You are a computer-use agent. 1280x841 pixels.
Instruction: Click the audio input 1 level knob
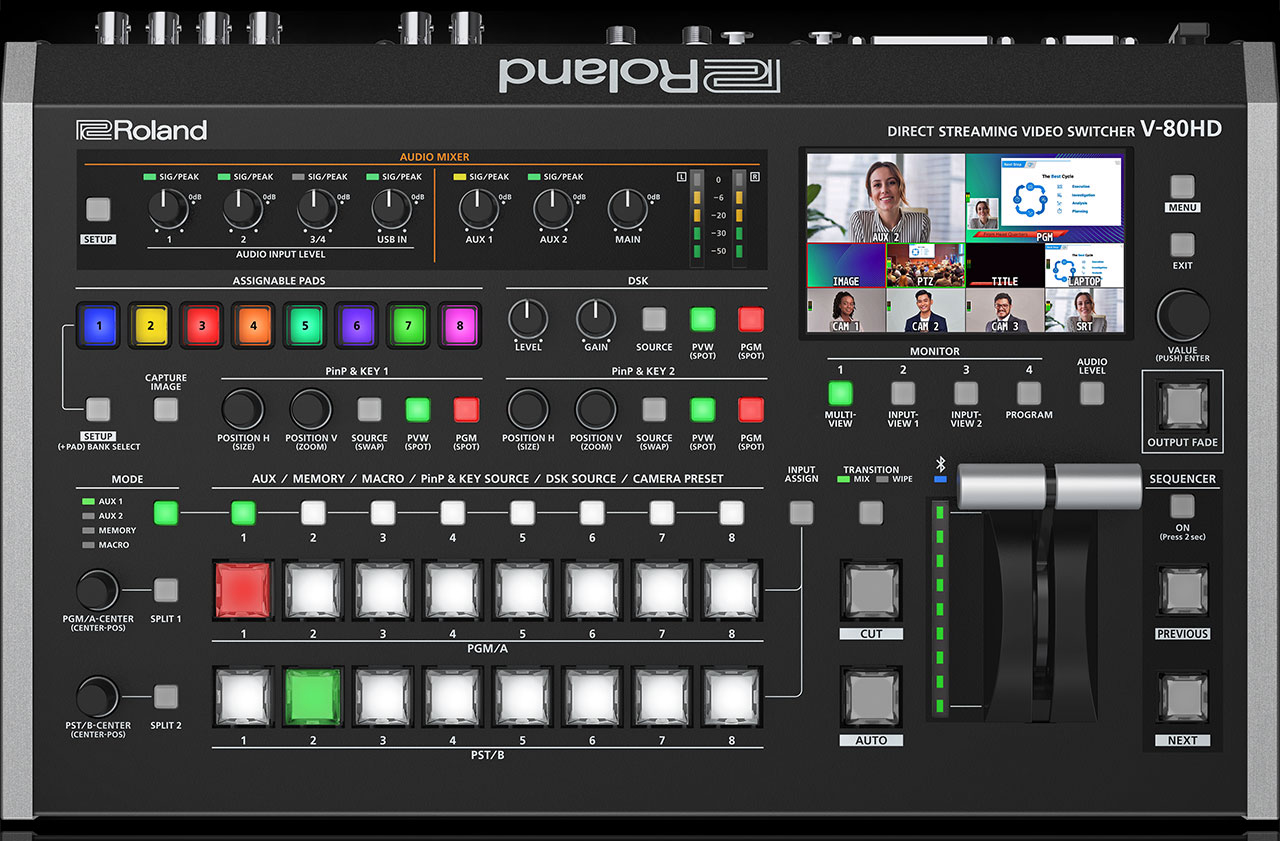pyautogui.click(x=169, y=209)
